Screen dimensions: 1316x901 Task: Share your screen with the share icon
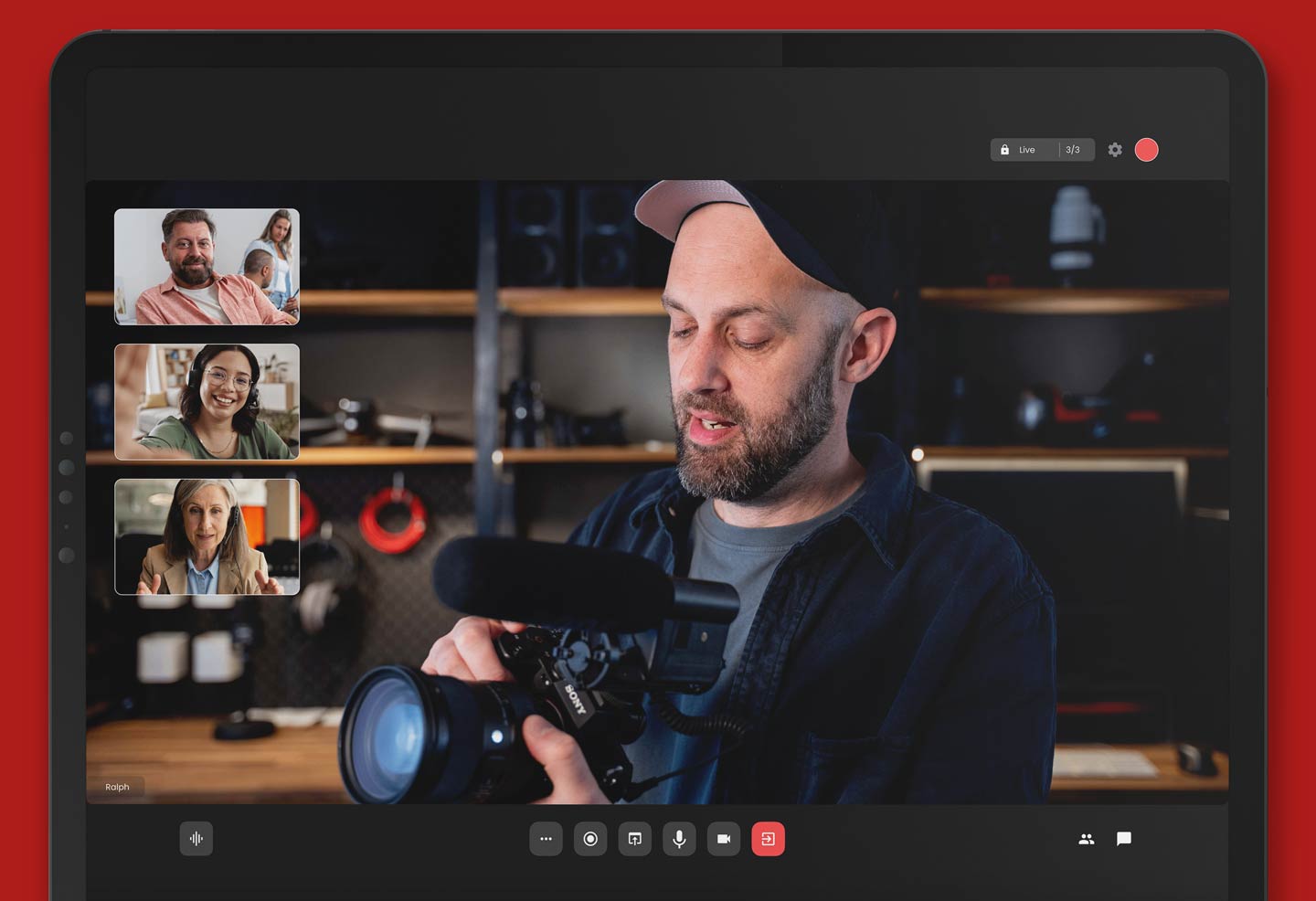[x=635, y=839]
